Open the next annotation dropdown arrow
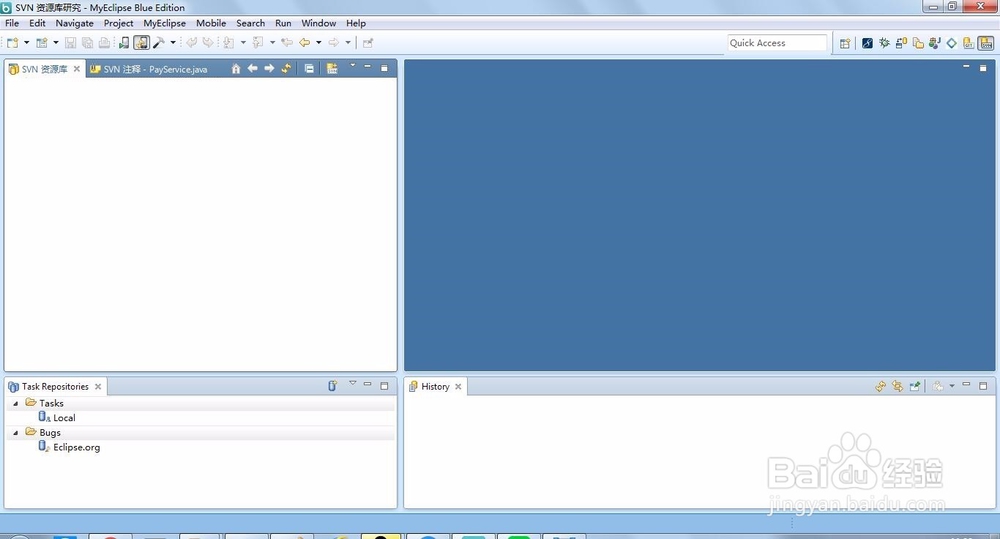The height and width of the screenshot is (539, 1000). coord(243,43)
